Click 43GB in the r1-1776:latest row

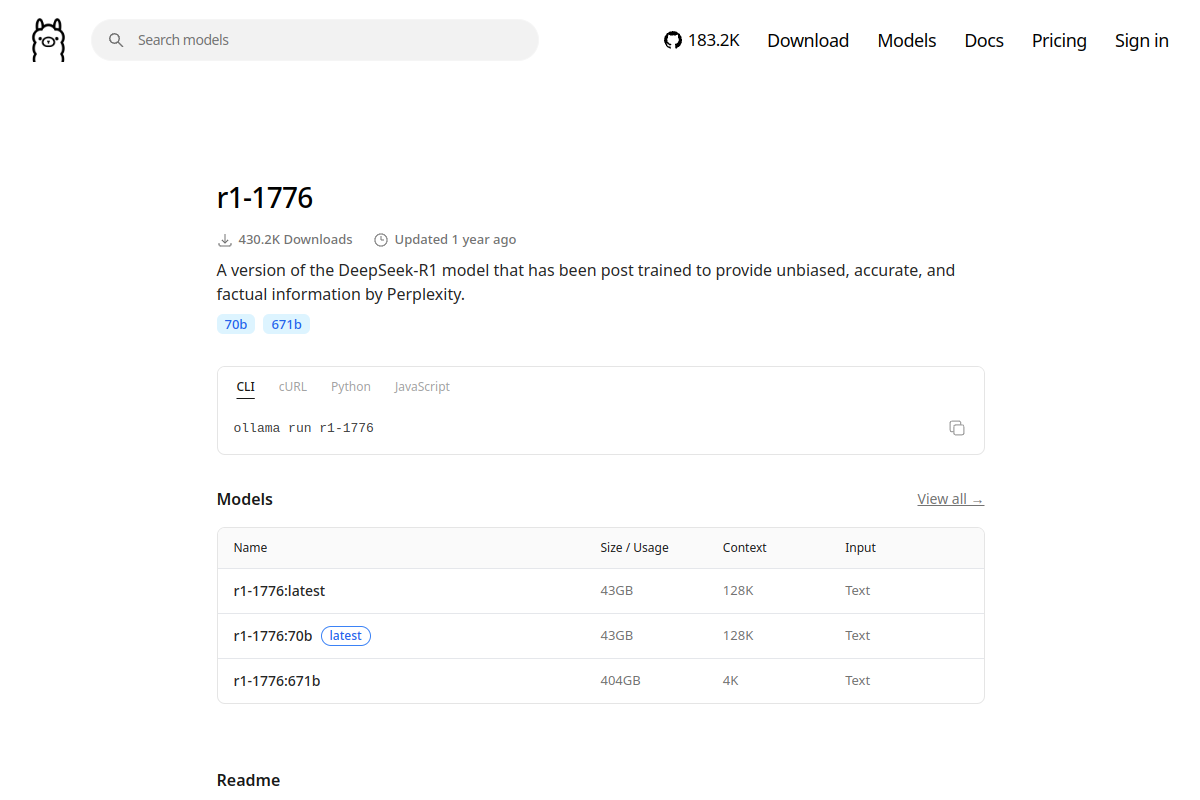pyautogui.click(x=617, y=591)
